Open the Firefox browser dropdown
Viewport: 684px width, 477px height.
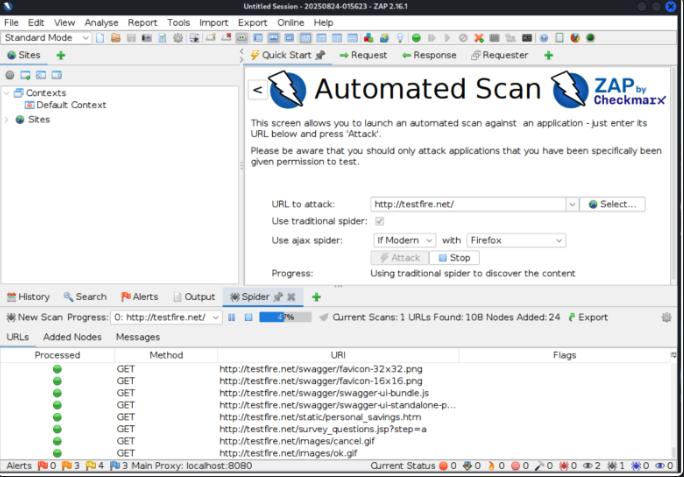516,240
